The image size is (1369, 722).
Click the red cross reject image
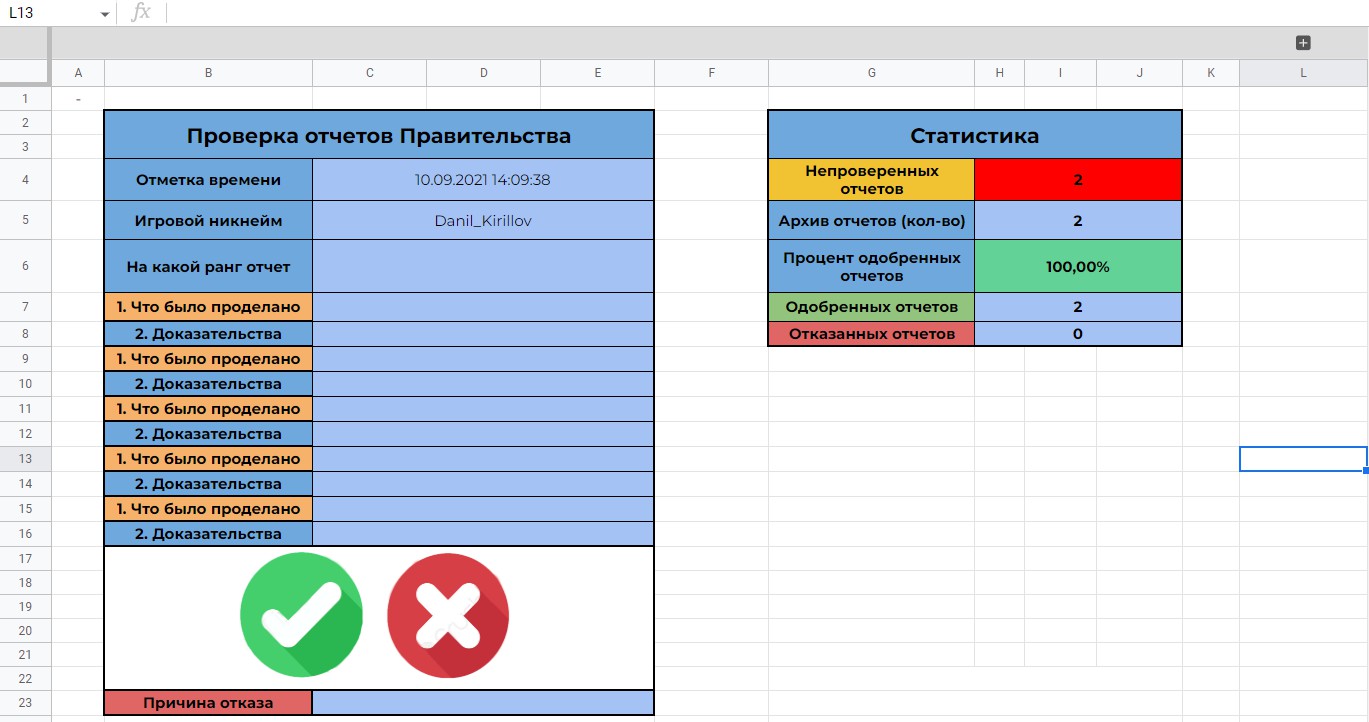coord(448,617)
